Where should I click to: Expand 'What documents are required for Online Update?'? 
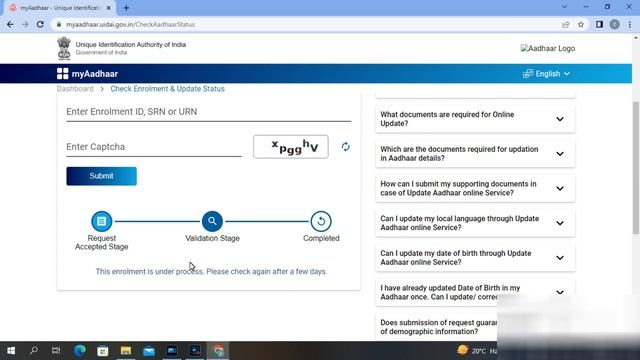(475, 119)
